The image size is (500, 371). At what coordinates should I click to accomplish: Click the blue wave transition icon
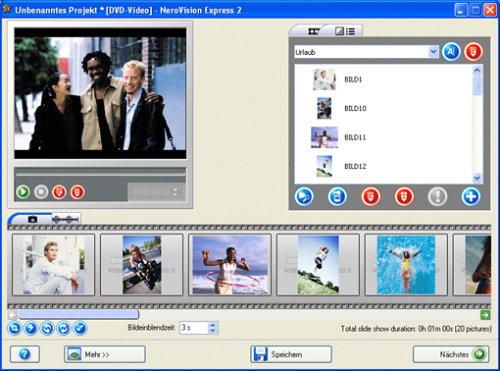pyautogui.click(x=63, y=328)
